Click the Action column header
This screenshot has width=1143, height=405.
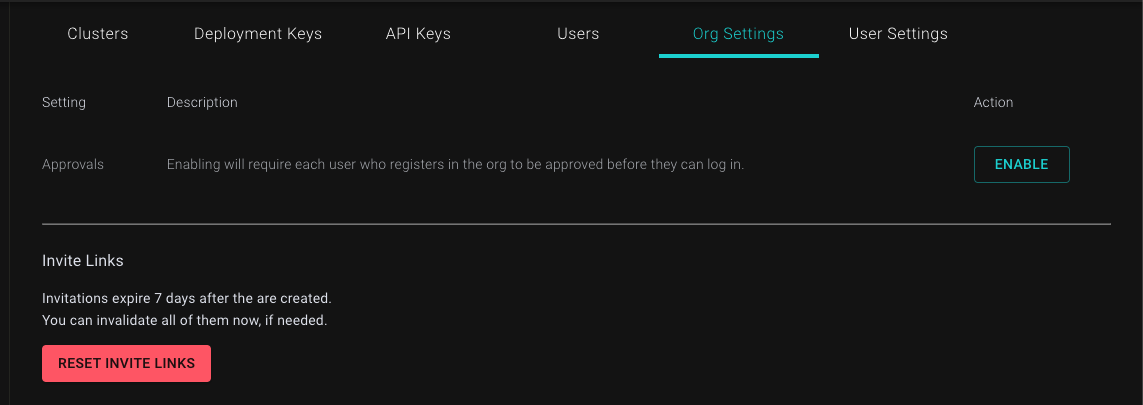coord(993,103)
